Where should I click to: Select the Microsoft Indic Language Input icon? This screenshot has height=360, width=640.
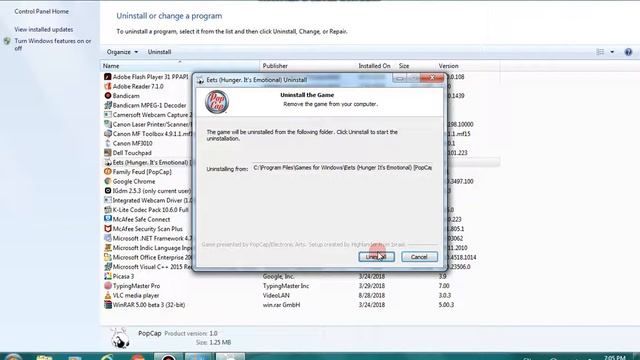click(108, 248)
